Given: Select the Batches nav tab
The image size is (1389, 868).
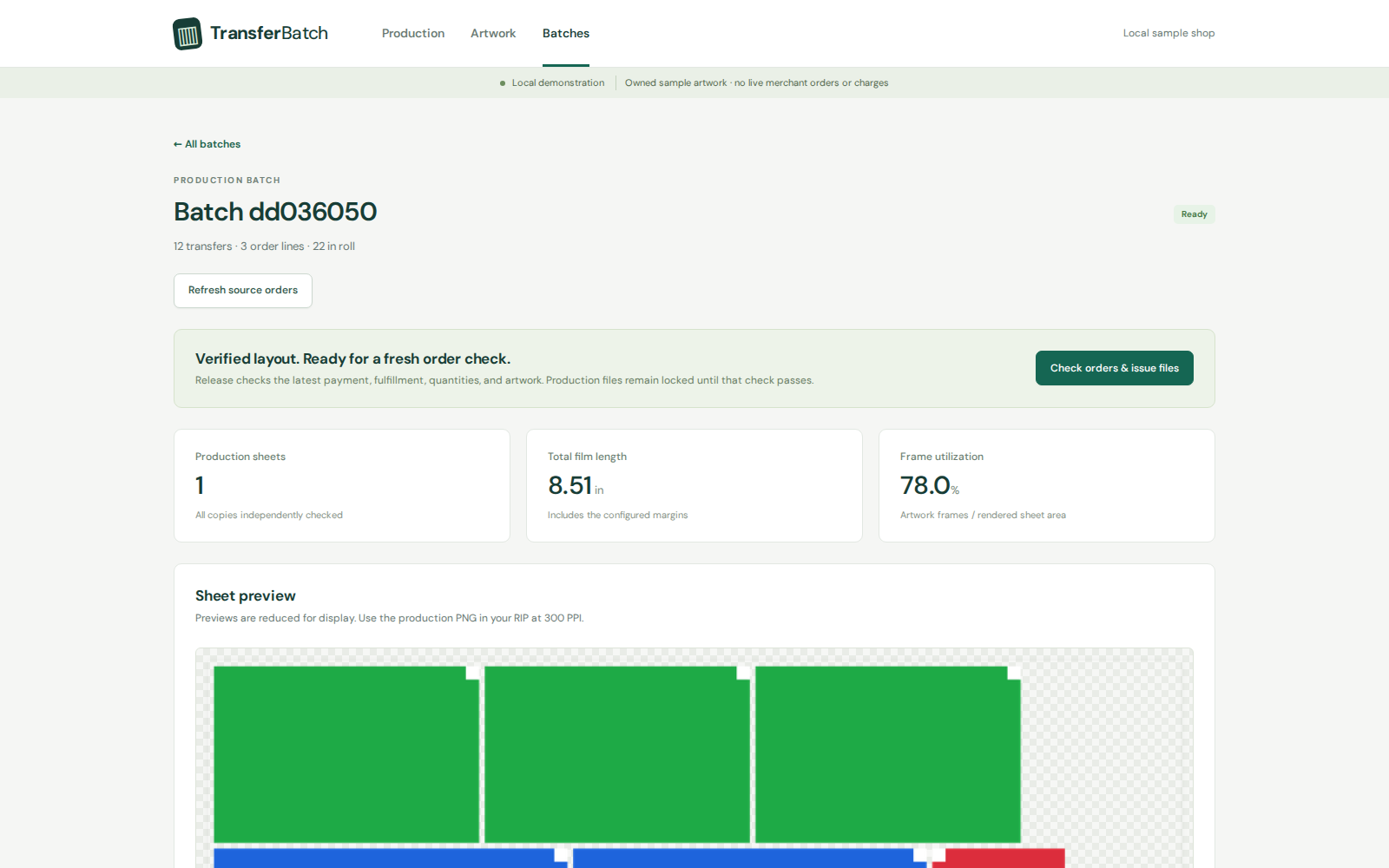Looking at the screenshot, I should 566,33.
